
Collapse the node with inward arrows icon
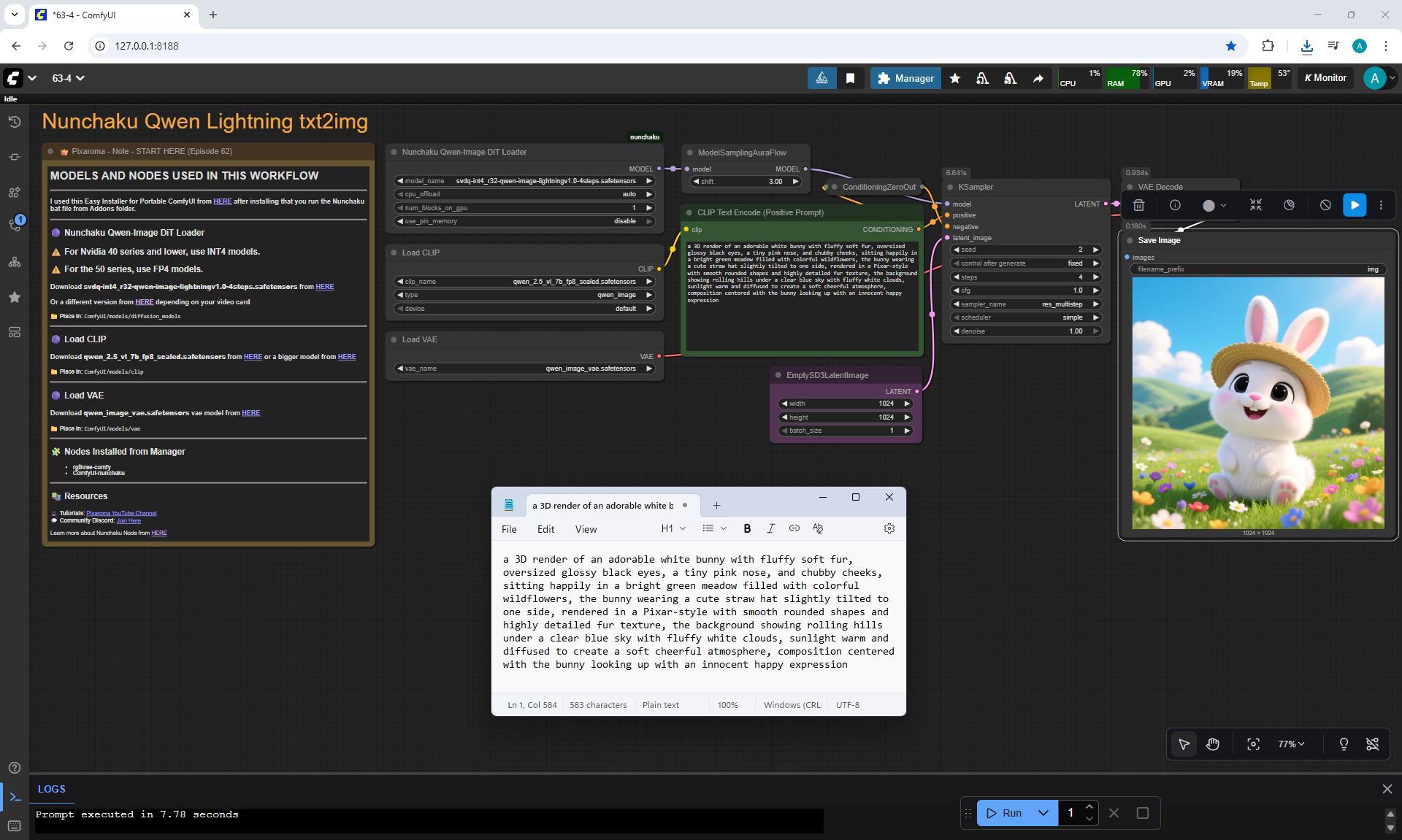(x=1255, y=205)
